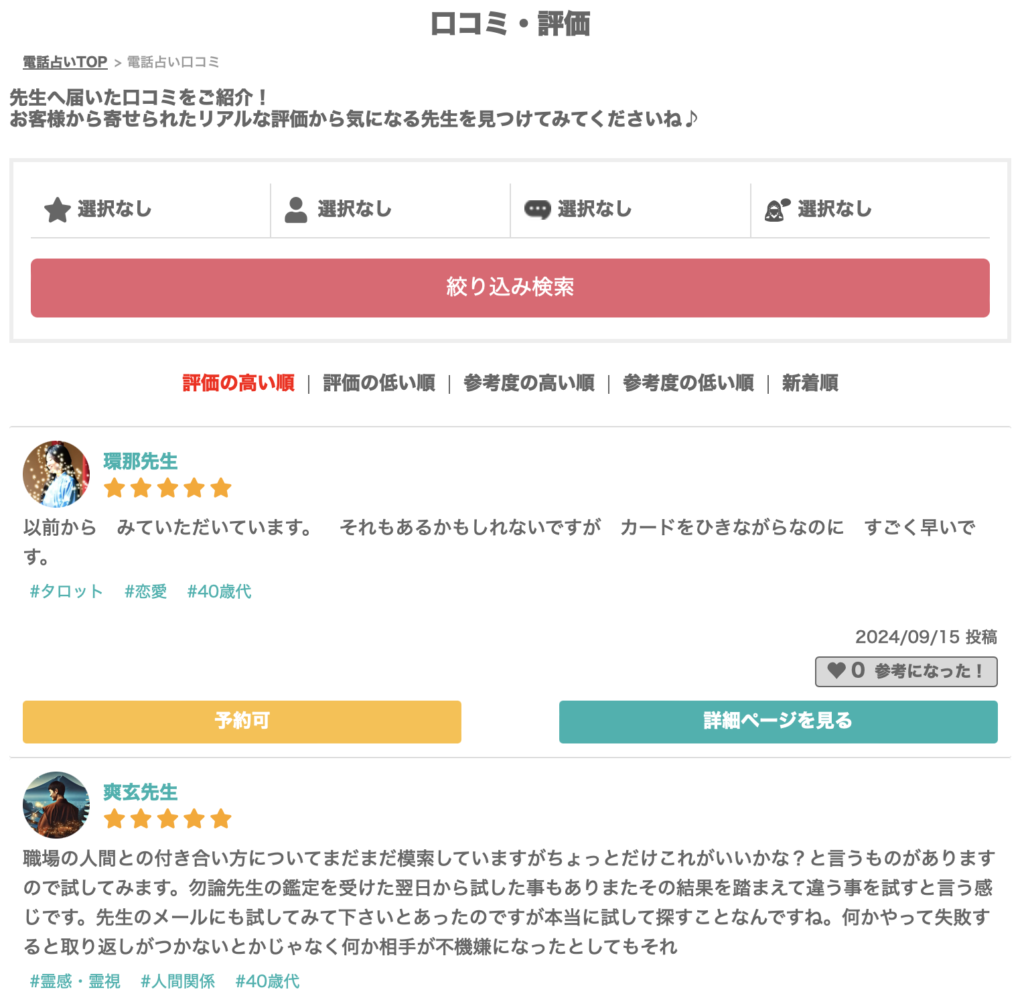
Task: Sort reviews by 新着順
Action: [x=810, y=383]
